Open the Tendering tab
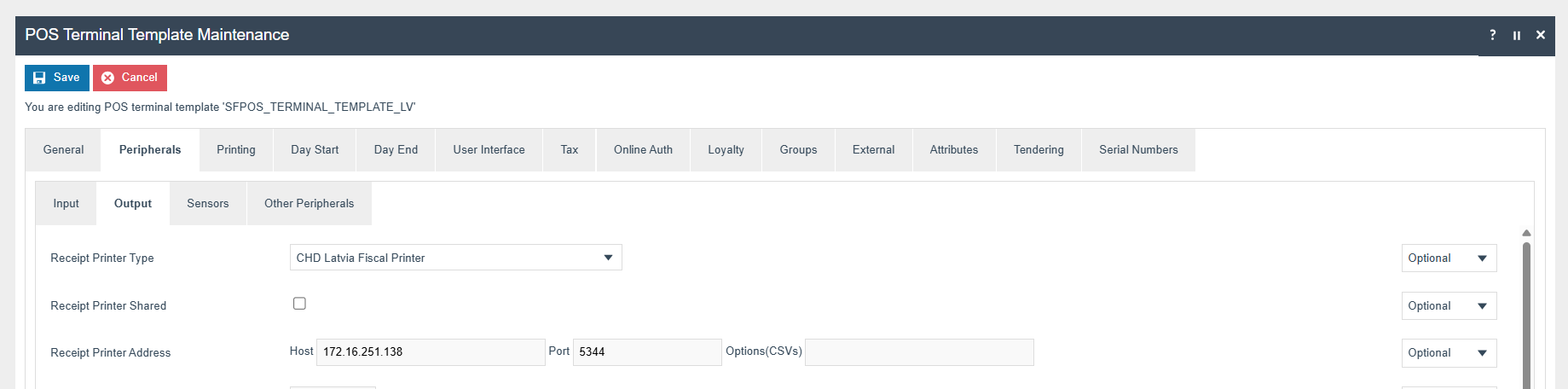 1038,150
